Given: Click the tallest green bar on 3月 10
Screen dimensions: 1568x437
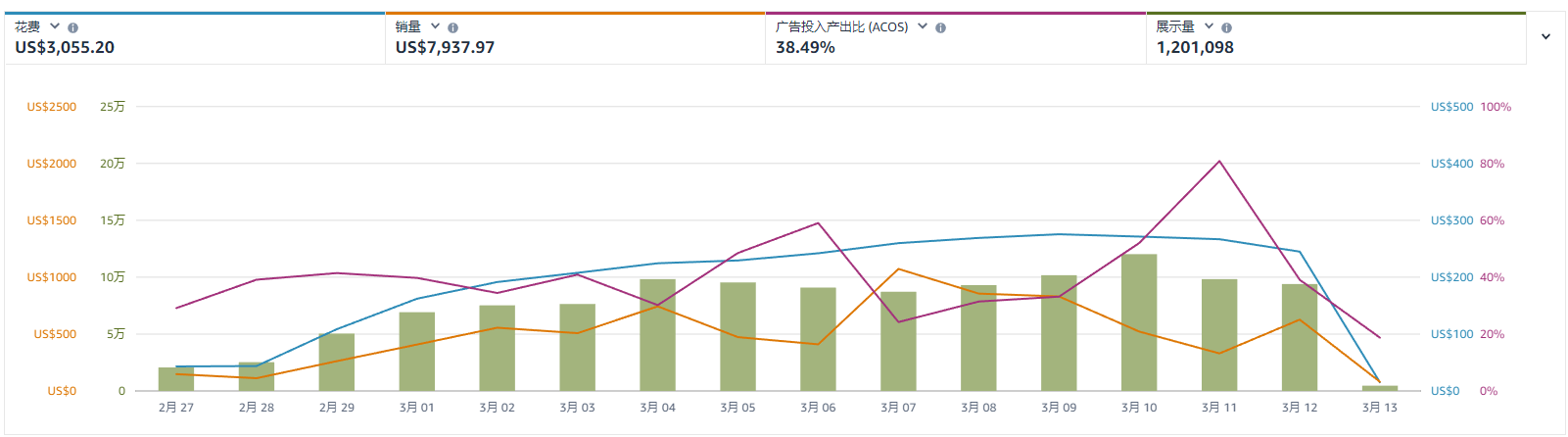Looking at the screenshot, I should click(1139, 323).
